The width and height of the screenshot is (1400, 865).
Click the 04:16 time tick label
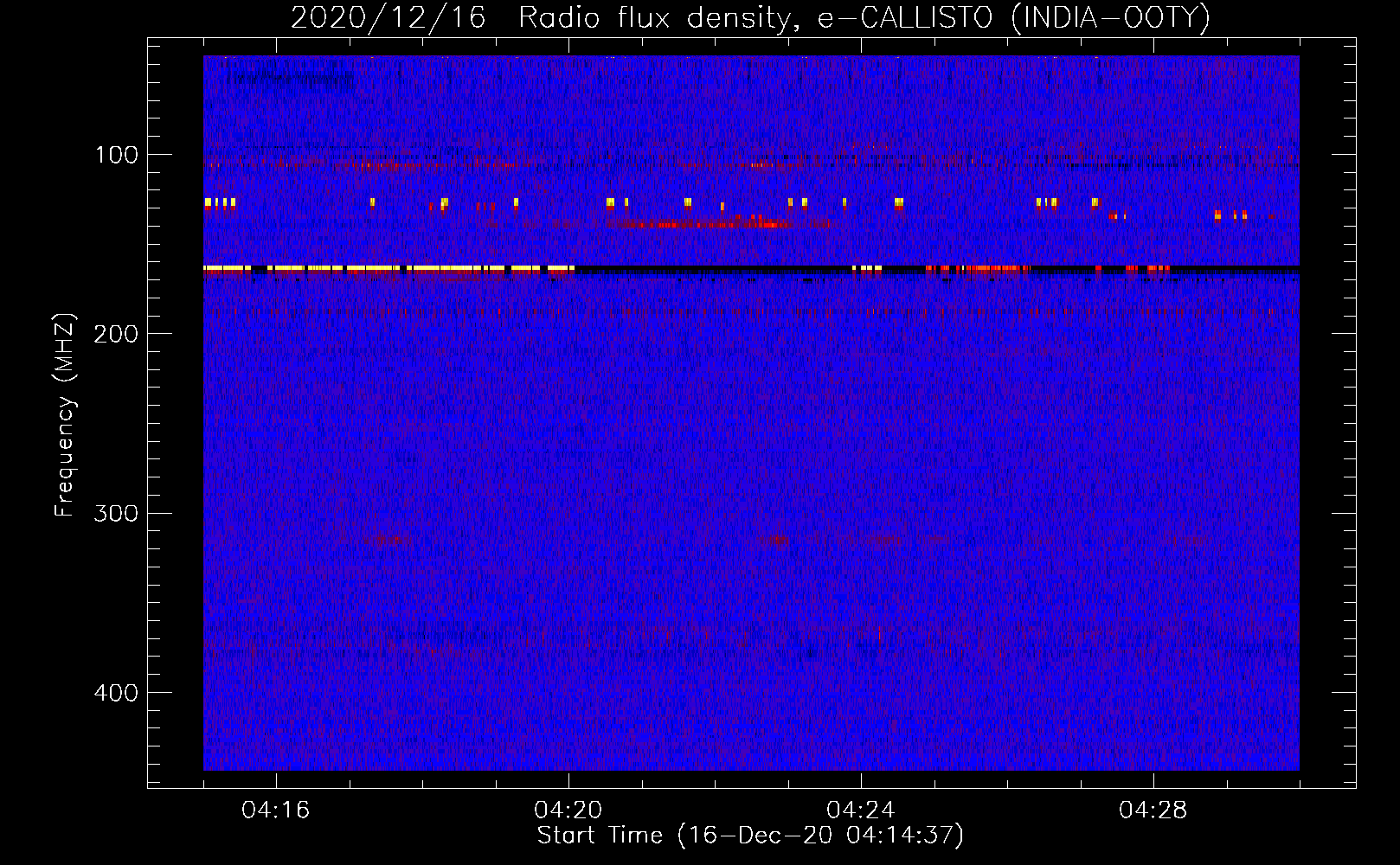[x=275, y=811]
